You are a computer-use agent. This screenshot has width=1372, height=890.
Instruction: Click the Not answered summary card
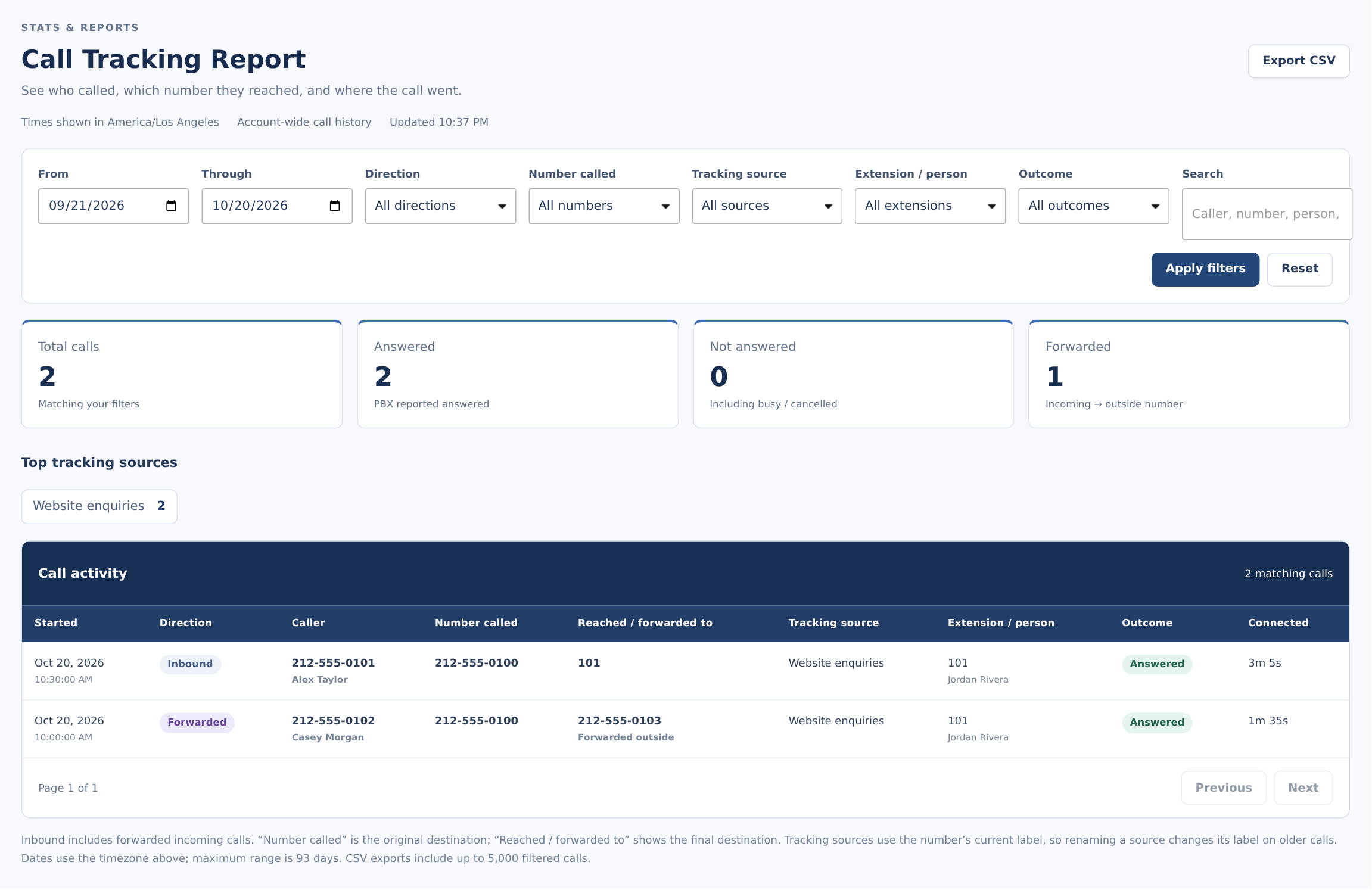click(x=853, y=374)
